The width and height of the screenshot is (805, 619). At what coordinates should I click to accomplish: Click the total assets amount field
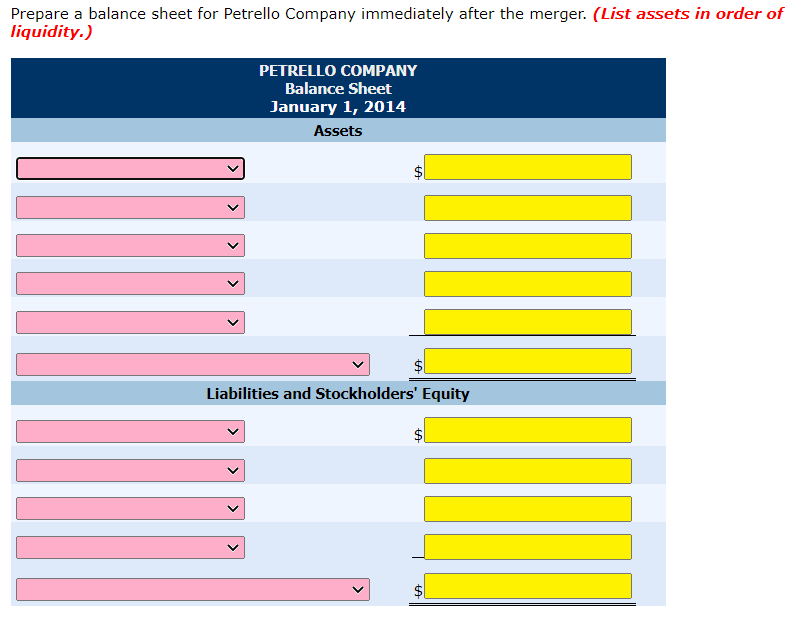click(x=528, y=361)
